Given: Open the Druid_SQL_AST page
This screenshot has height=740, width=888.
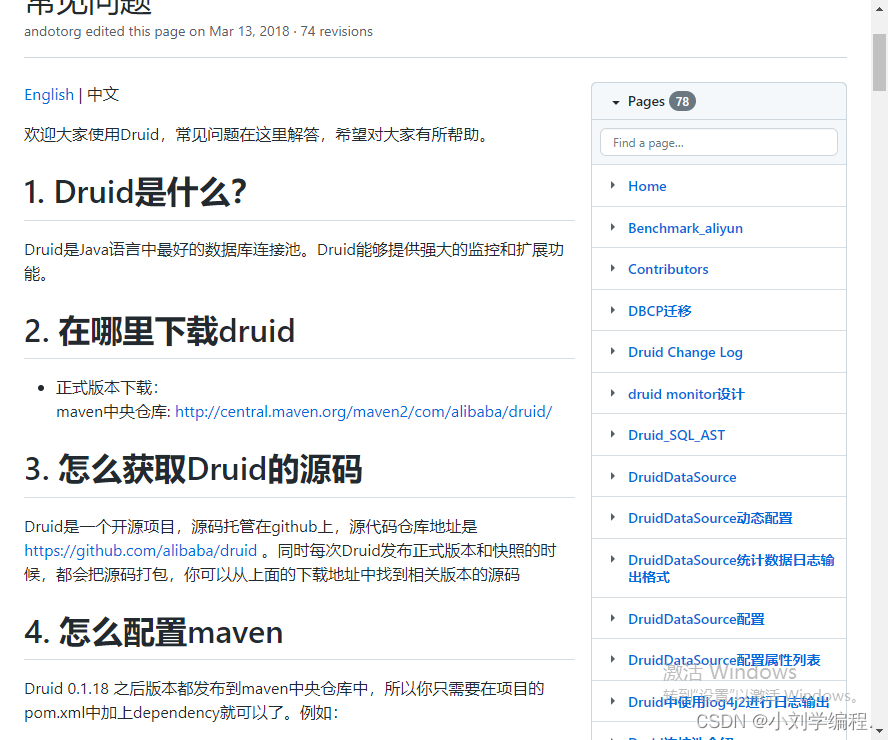Looking at the screenshot, I should [x=676, y=434].
